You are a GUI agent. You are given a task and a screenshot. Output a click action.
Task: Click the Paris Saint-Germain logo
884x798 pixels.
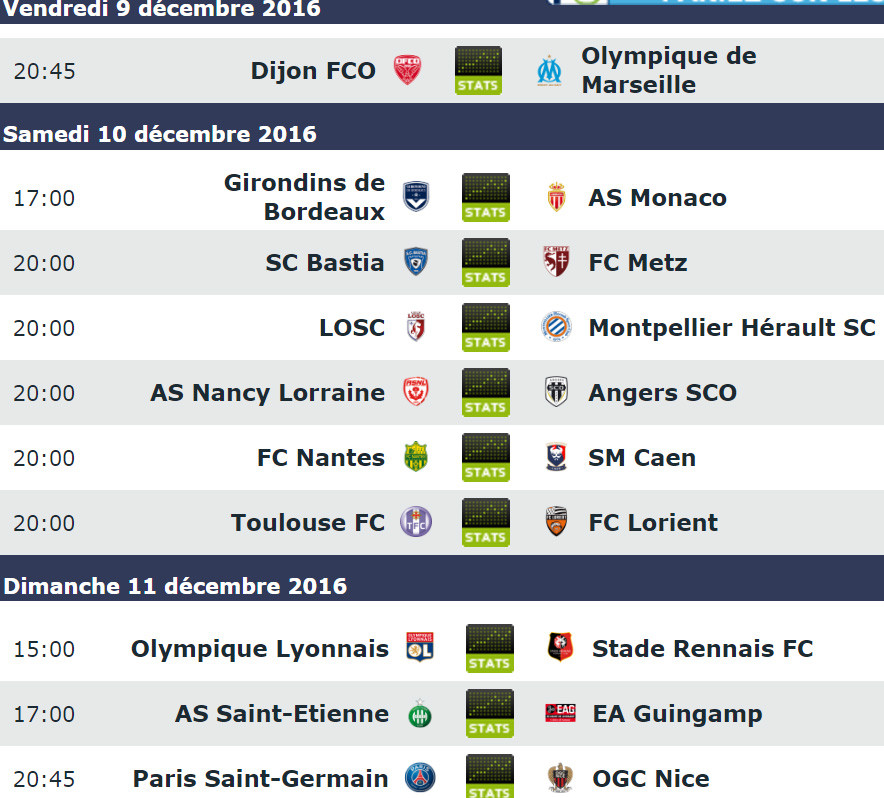pos(420,778)
